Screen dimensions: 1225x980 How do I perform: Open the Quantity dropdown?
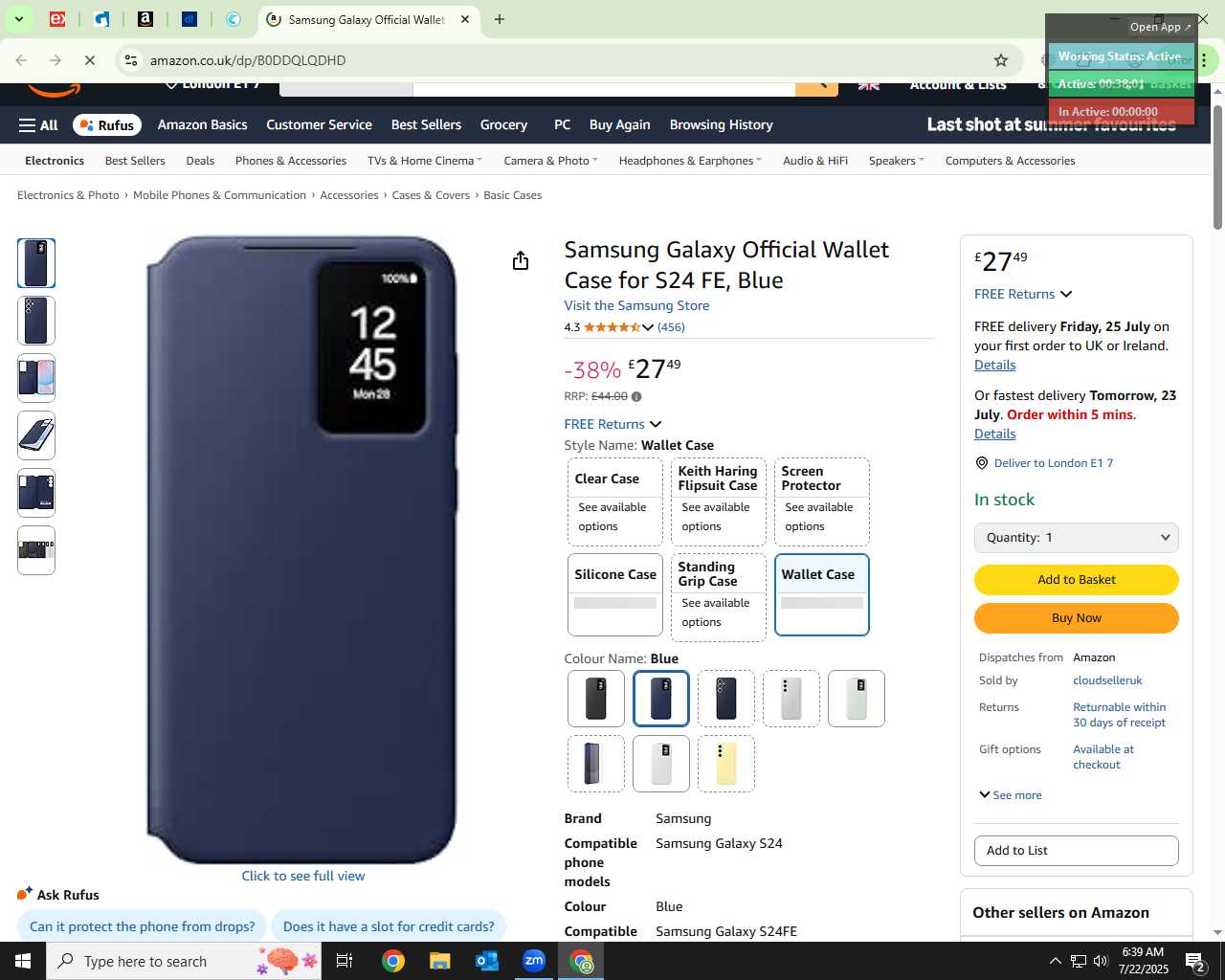tap(1076, 538)
